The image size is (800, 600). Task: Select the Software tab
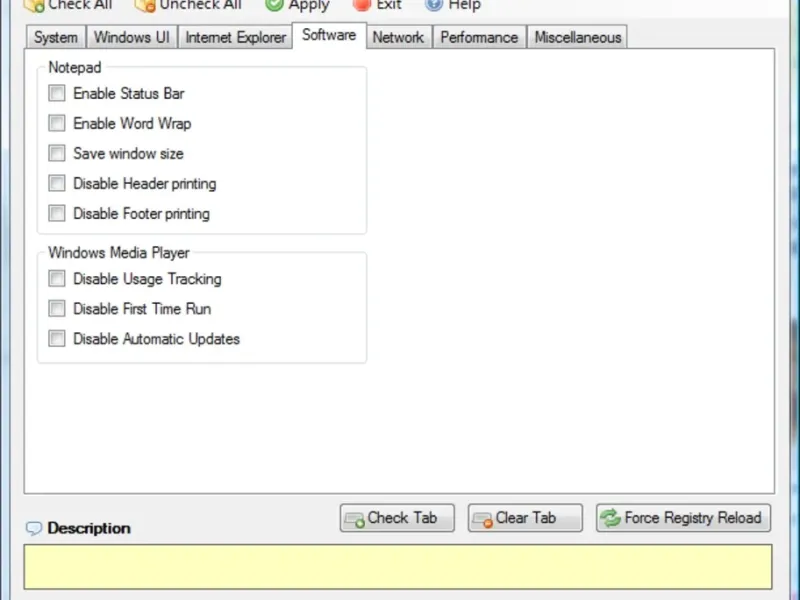(329, 35)
